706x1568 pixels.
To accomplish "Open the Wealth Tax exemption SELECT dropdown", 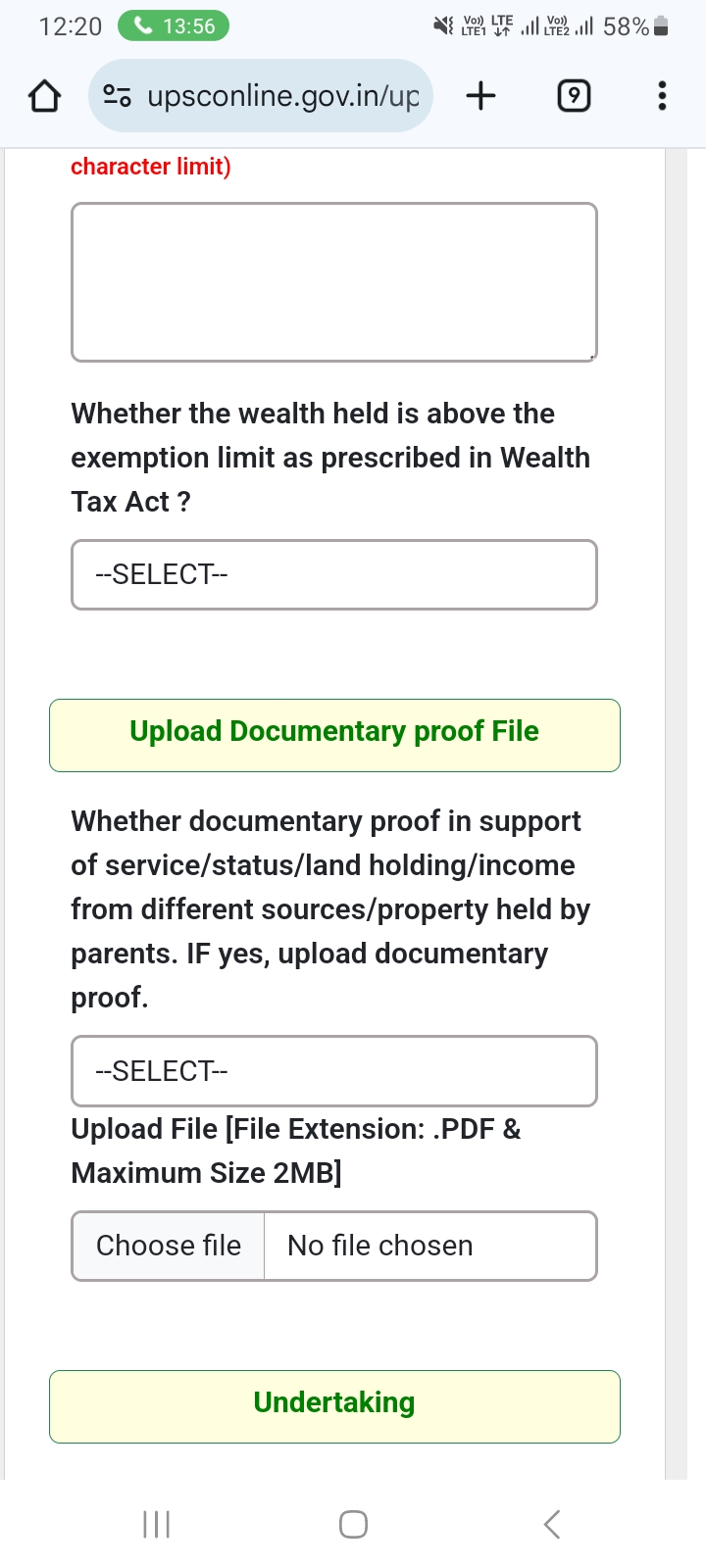I will point(333,574).
